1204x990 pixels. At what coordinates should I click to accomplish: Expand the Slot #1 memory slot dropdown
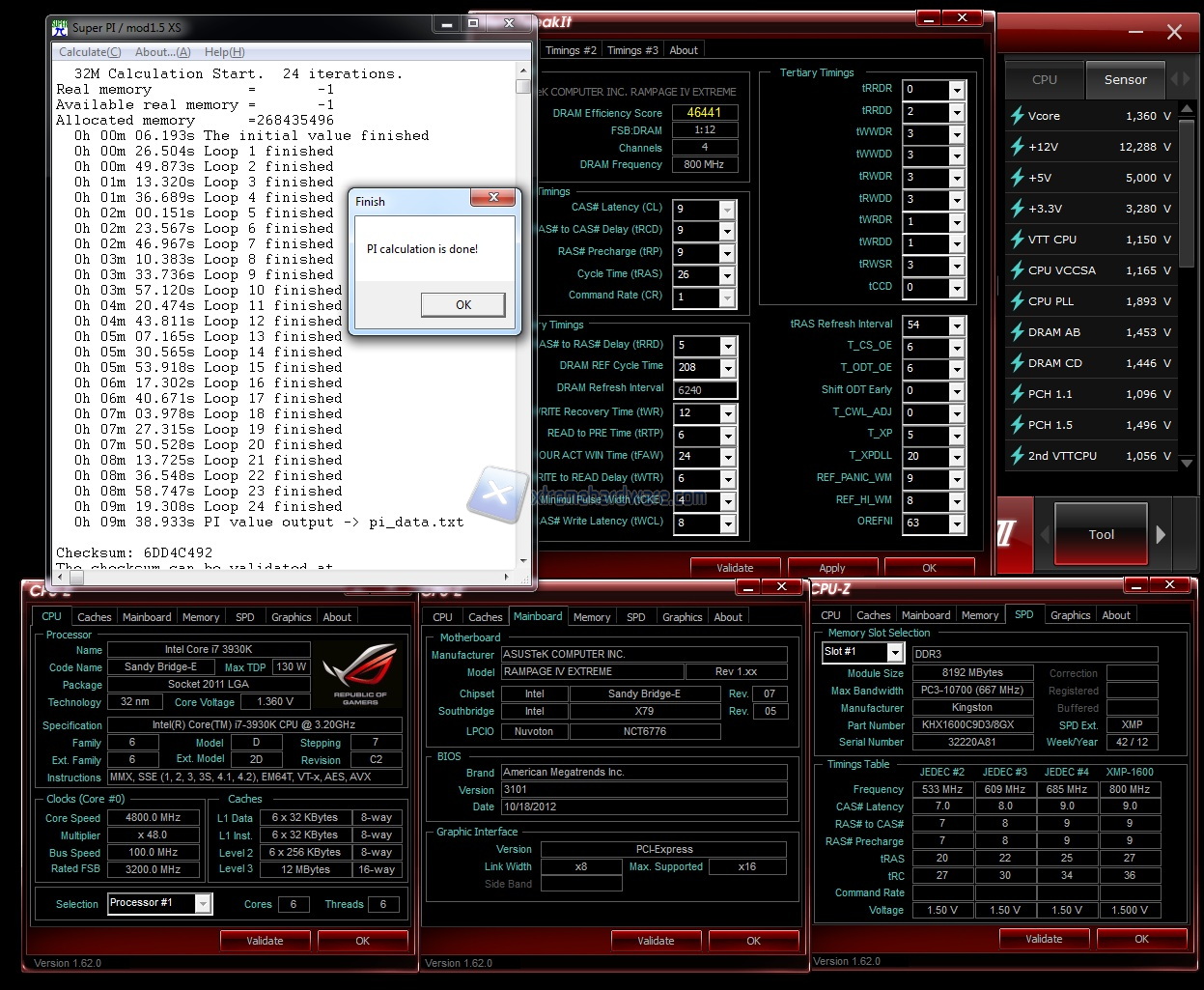(895, 653)
